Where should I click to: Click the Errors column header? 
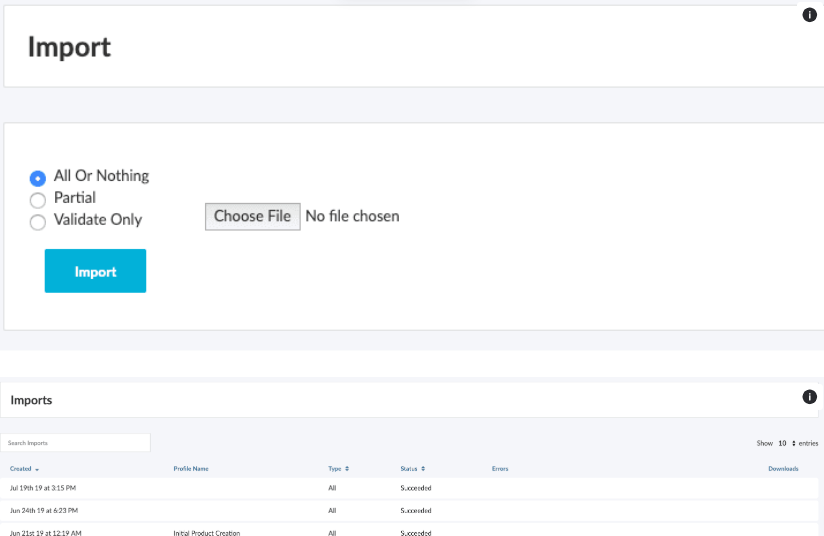click(x=501, y=468)
